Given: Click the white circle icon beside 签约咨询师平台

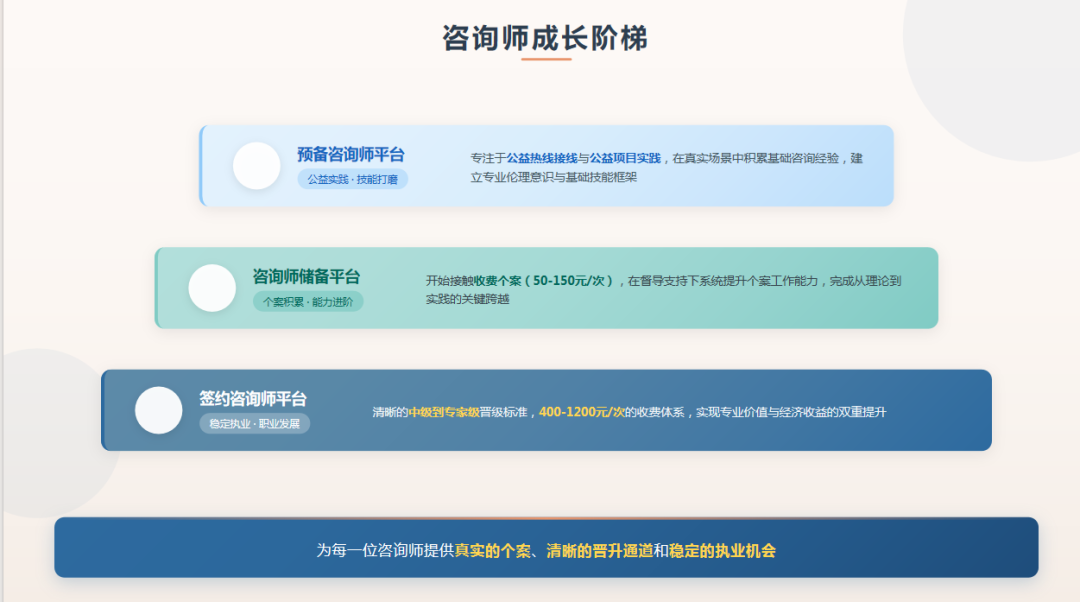Looking at the screenshot, I should click(158, 411).
